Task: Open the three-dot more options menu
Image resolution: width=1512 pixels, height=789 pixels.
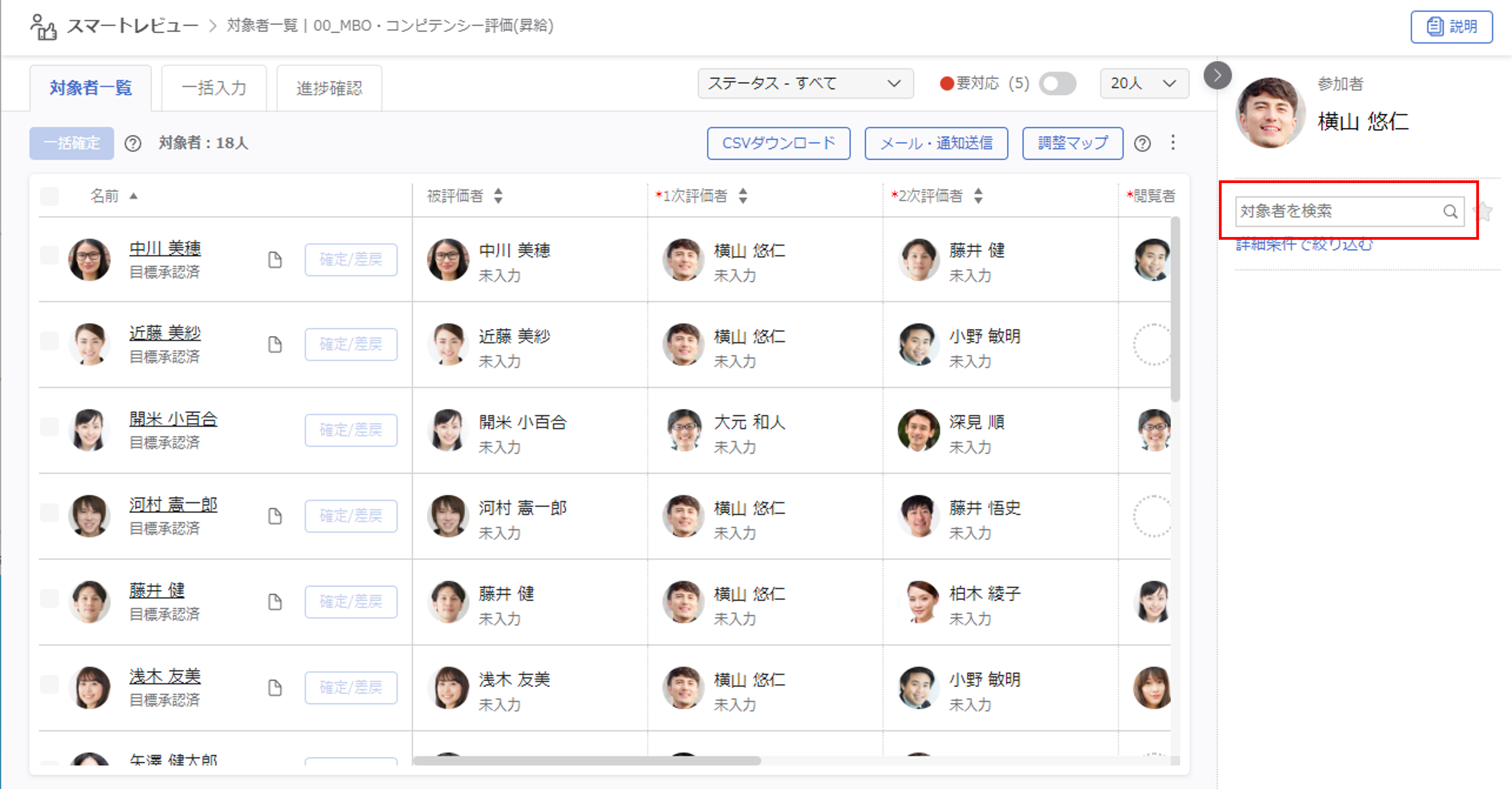Action: click(1173, 143)
